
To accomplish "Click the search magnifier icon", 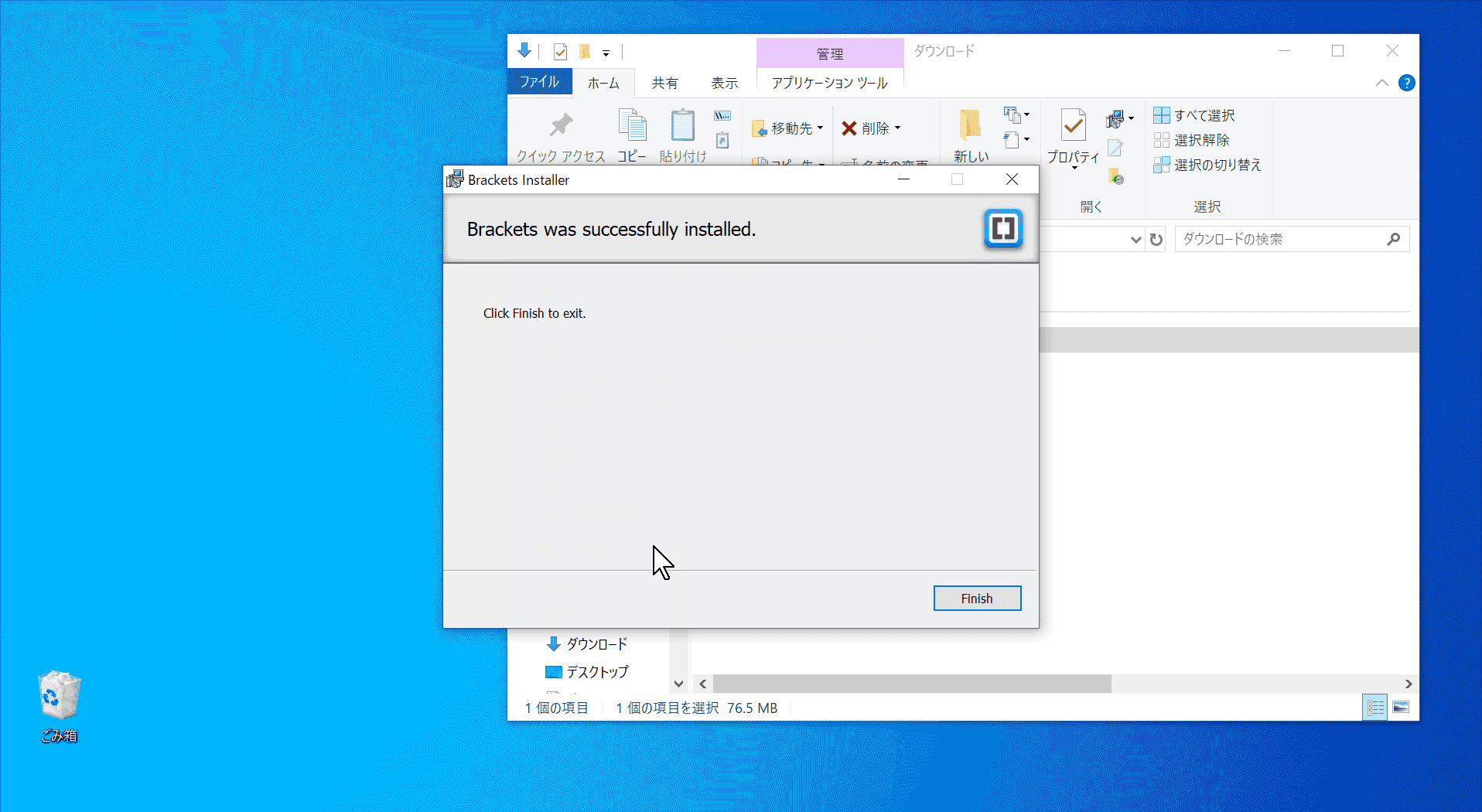I will tap(1394, 240).
